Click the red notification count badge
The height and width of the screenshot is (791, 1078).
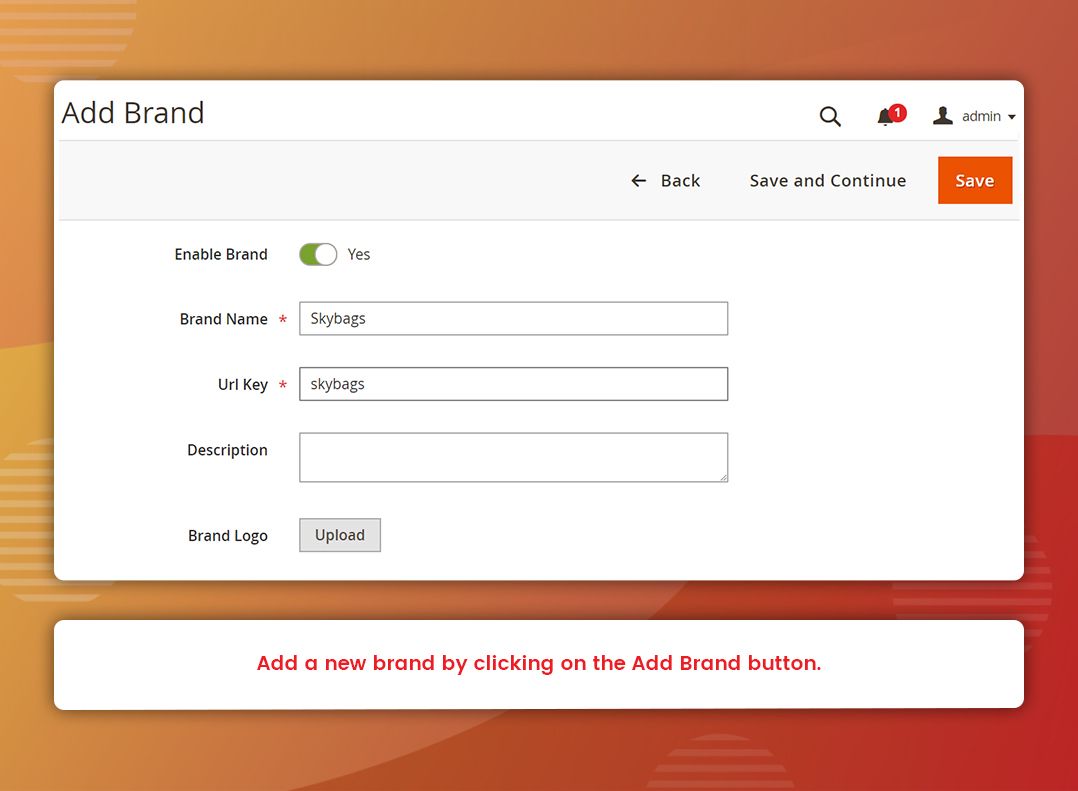[897, 113]
